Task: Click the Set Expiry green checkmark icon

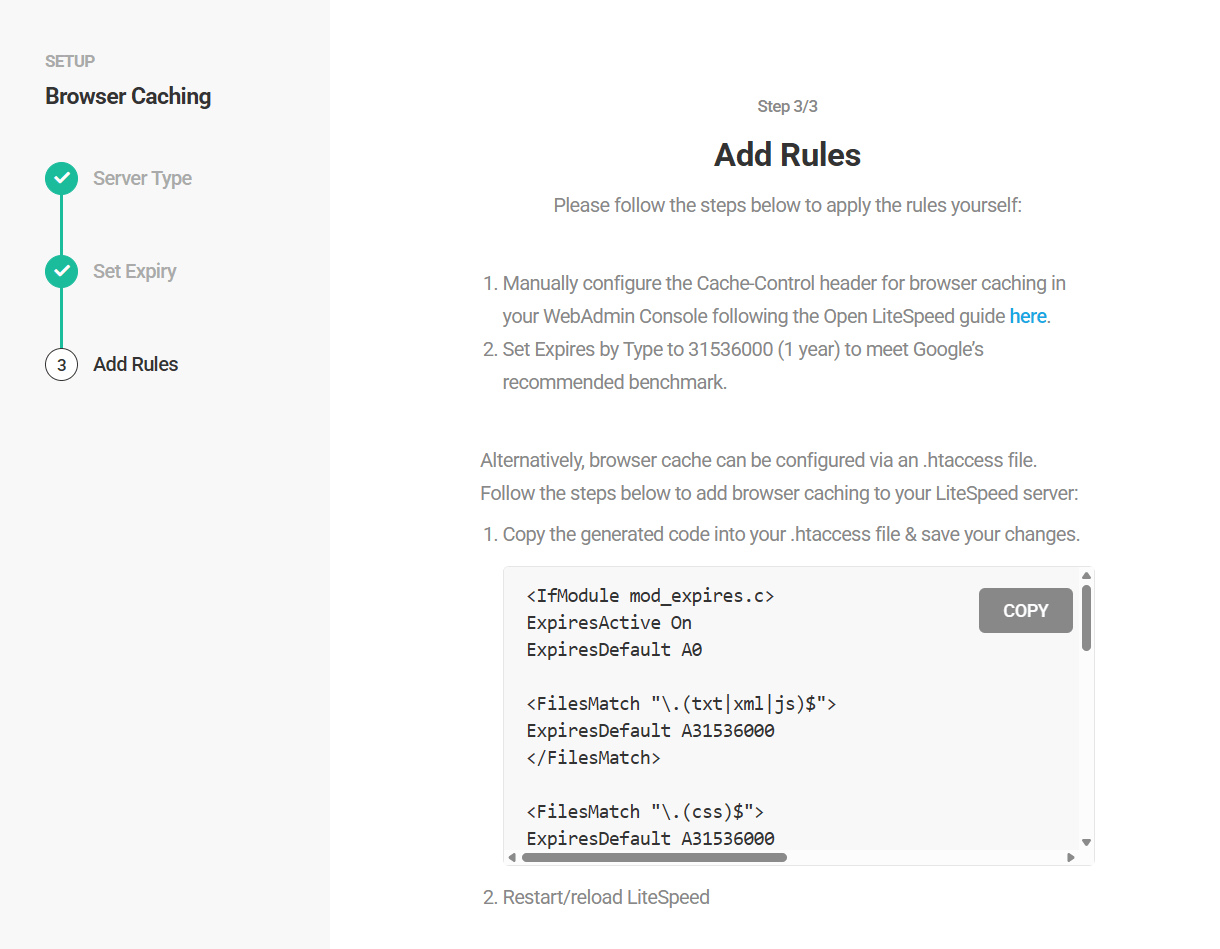Action: click(x=61, y=272)
